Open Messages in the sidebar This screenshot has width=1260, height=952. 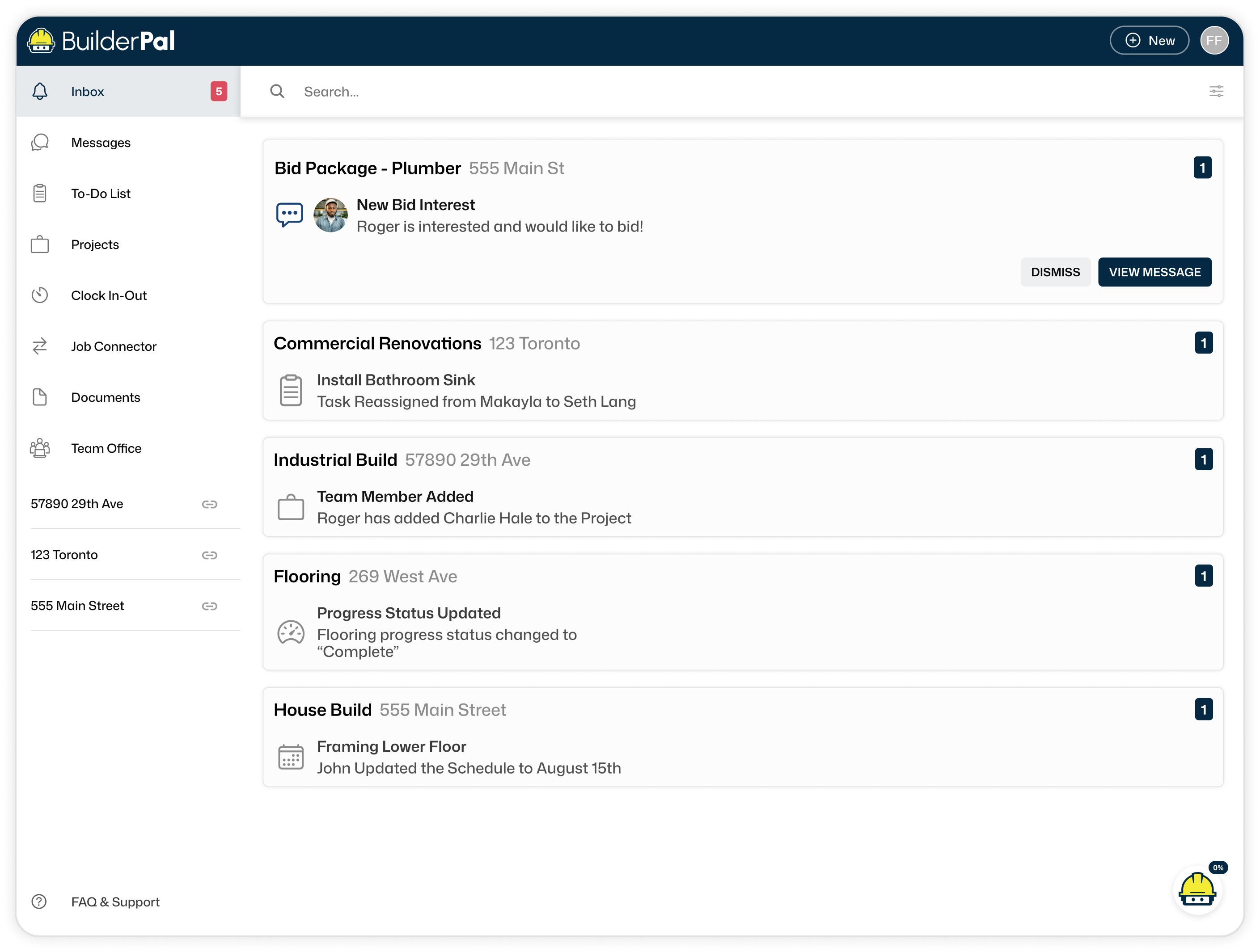coord(101,143)
